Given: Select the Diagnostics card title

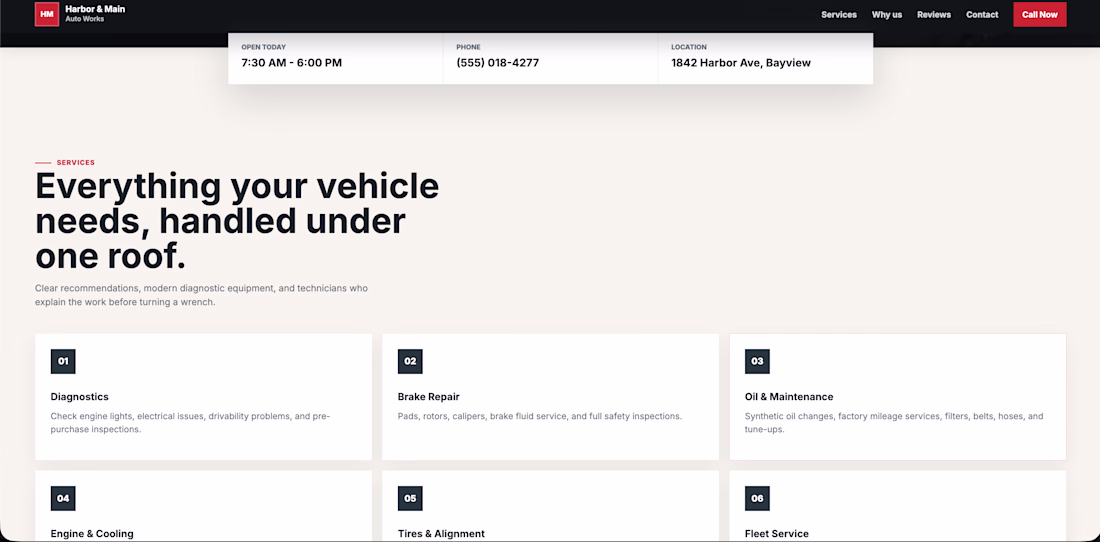Looking at the screenshot, I should (79, 397).
